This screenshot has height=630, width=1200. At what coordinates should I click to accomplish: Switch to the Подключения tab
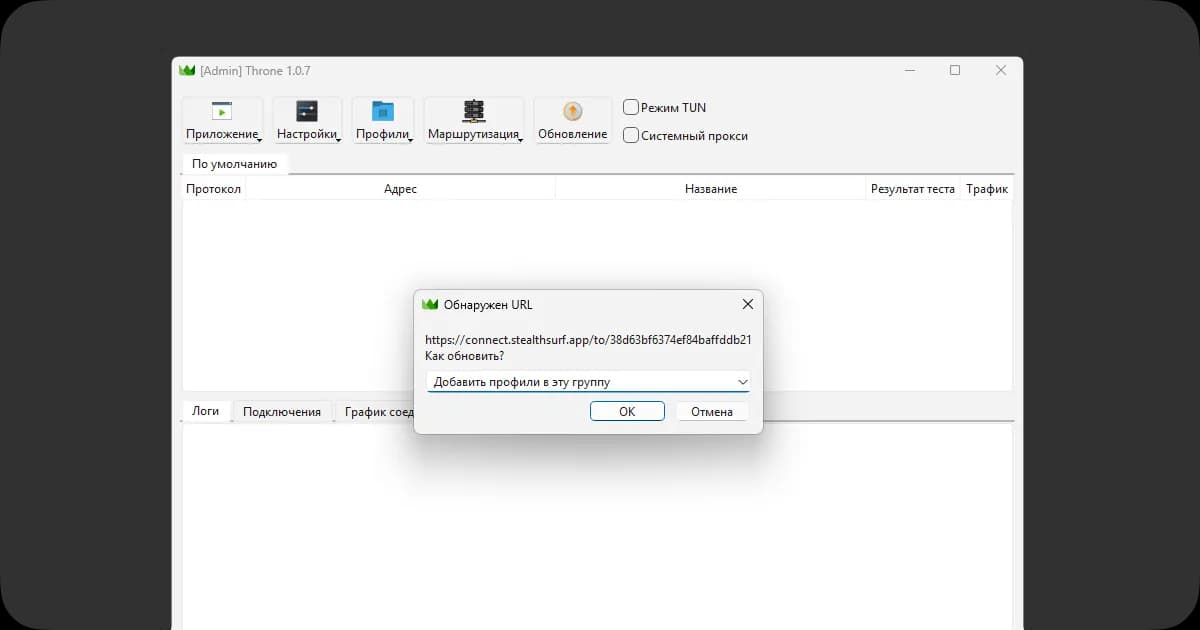coord(282,412)
